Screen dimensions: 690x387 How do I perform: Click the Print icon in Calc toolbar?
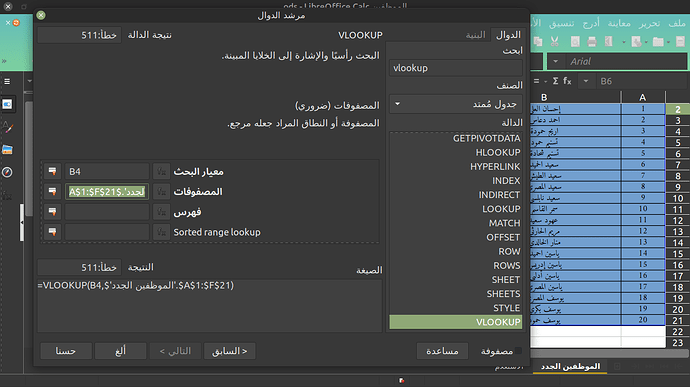click(592, 42)
